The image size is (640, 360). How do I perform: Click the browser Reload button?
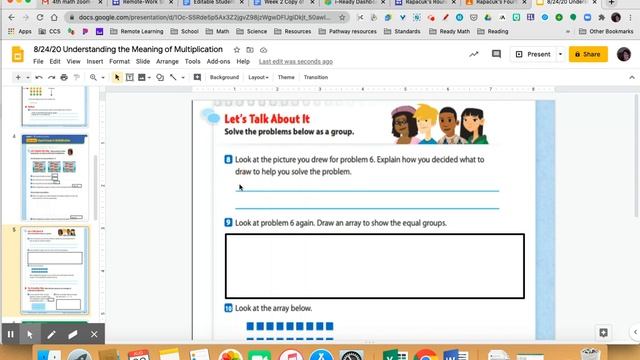point(40,18)
